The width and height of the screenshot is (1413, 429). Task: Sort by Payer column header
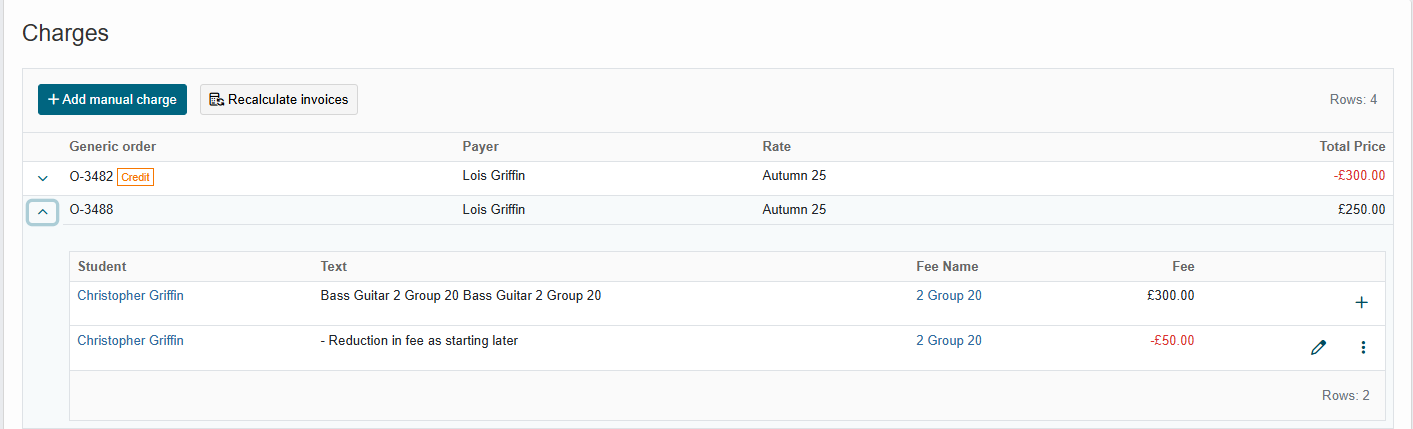click(480, 147)
